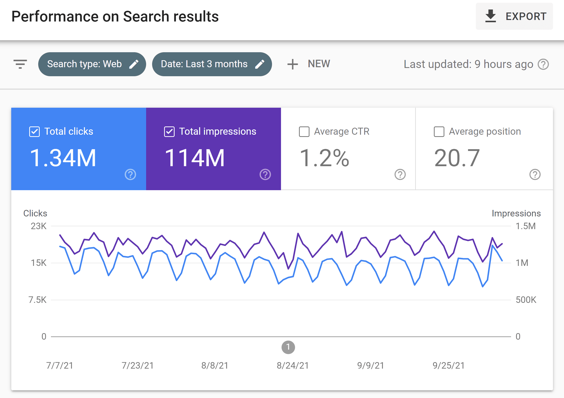The height and width of the screenshot is (398, 564).
Task: Edit pencil icon on Search type chip
Action: [x=134, y=64]
